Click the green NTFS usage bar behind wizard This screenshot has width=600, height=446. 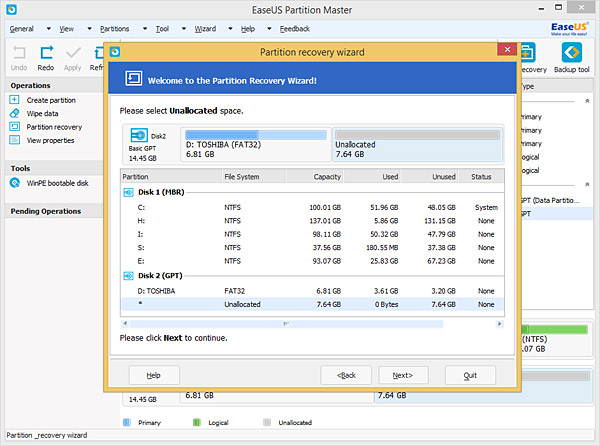coord(555,329)
